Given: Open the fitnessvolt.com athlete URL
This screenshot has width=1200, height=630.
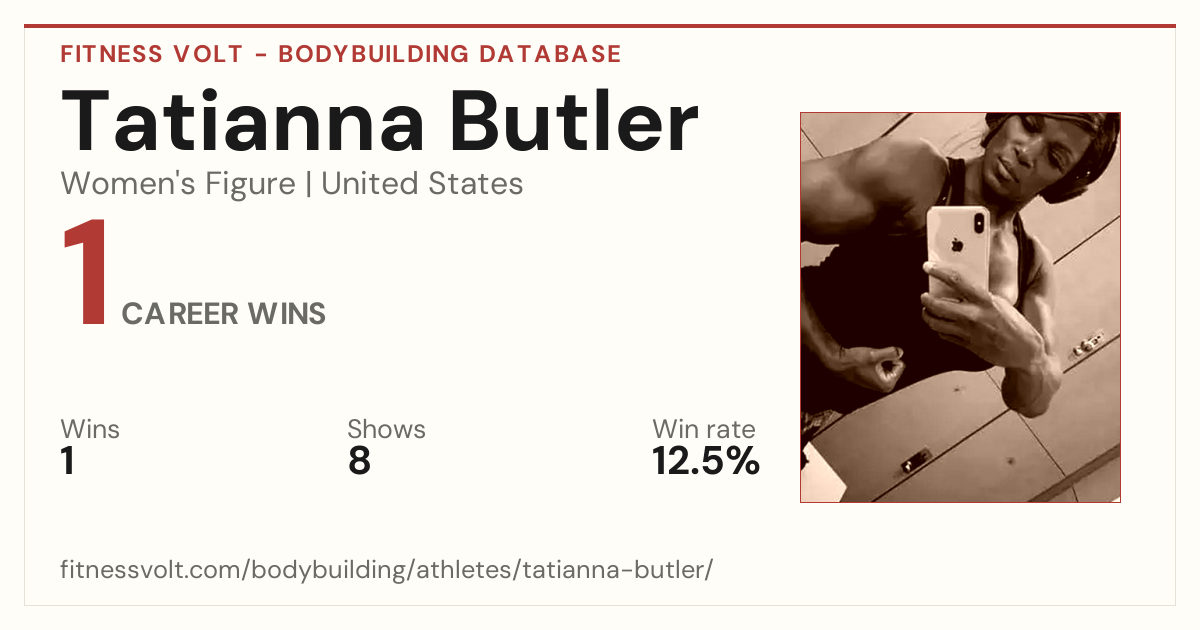Looking at the screenshot, I should click(386, 571).
